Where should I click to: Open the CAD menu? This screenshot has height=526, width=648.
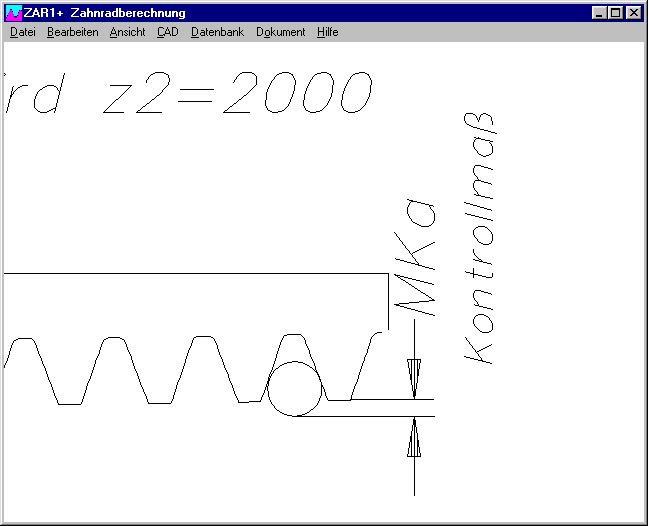pyautogui.click(x=168, y=32)
